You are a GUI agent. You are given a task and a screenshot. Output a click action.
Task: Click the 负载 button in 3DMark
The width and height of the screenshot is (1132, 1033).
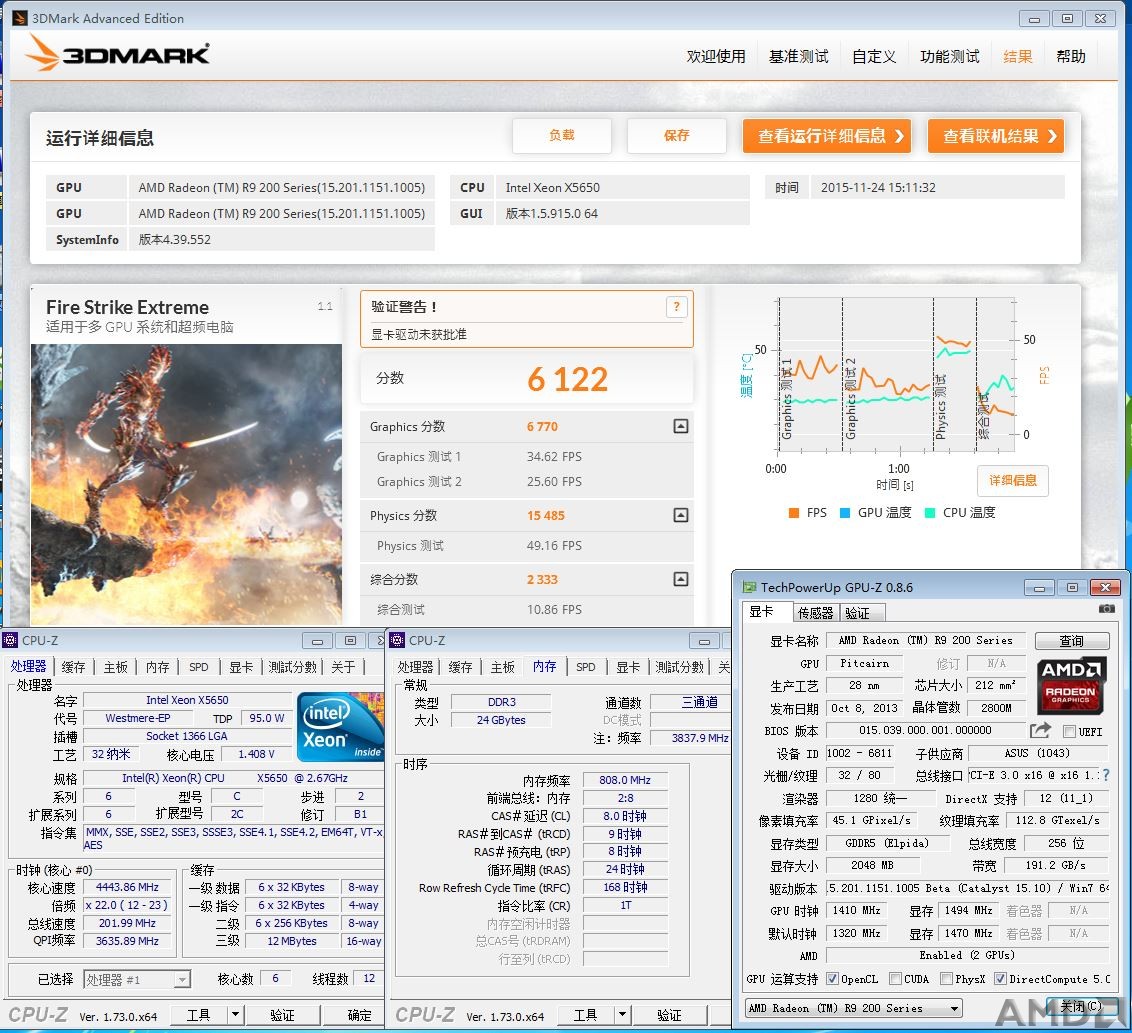562,136
